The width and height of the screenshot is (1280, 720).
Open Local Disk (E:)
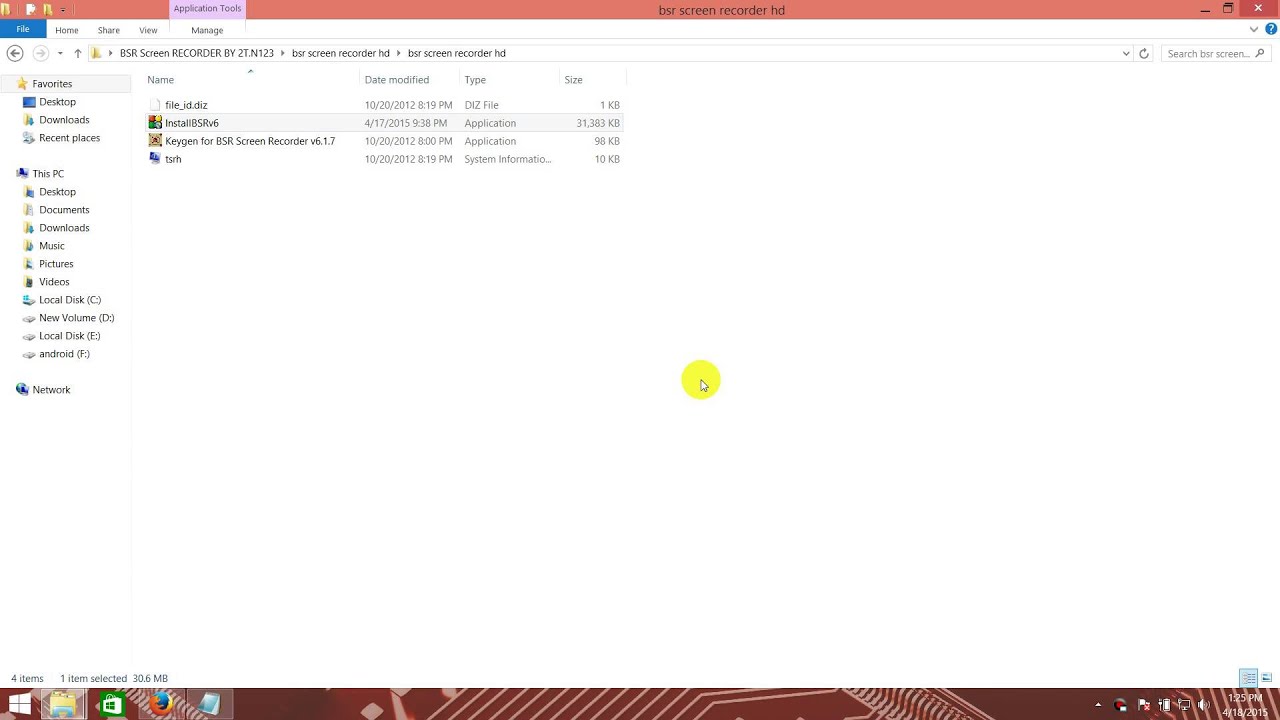point(69,336)
